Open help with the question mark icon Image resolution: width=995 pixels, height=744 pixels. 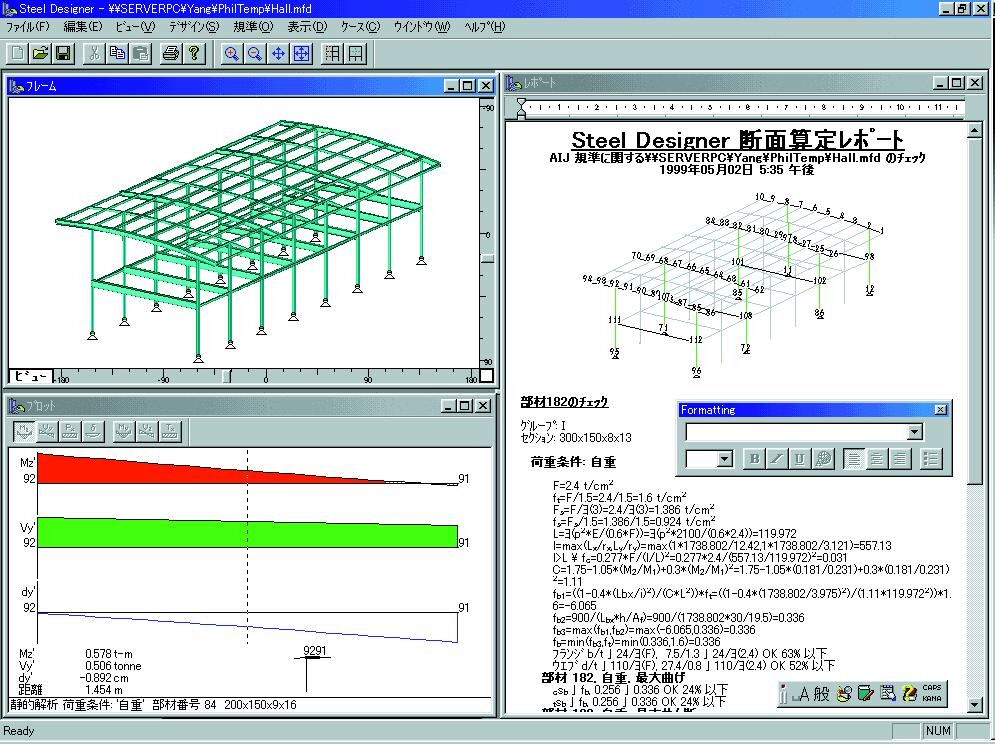pyautogui.click(x=194, y=53)
